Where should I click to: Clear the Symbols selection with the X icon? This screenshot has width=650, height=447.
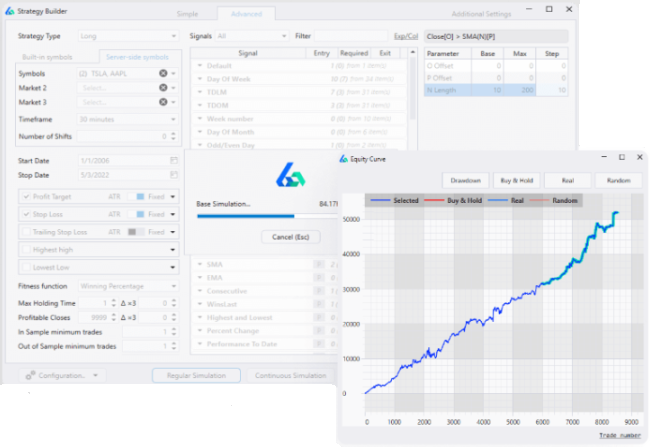(163, 73)
